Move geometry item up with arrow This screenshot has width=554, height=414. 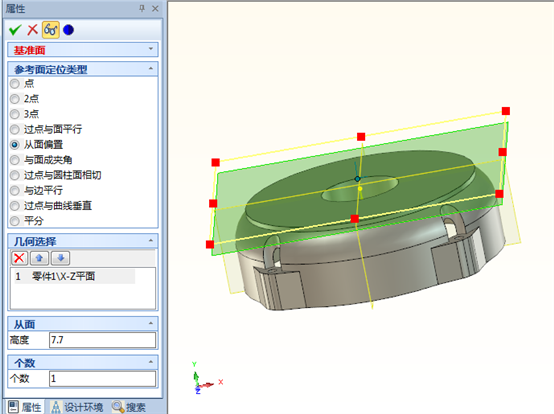(39, 258)
